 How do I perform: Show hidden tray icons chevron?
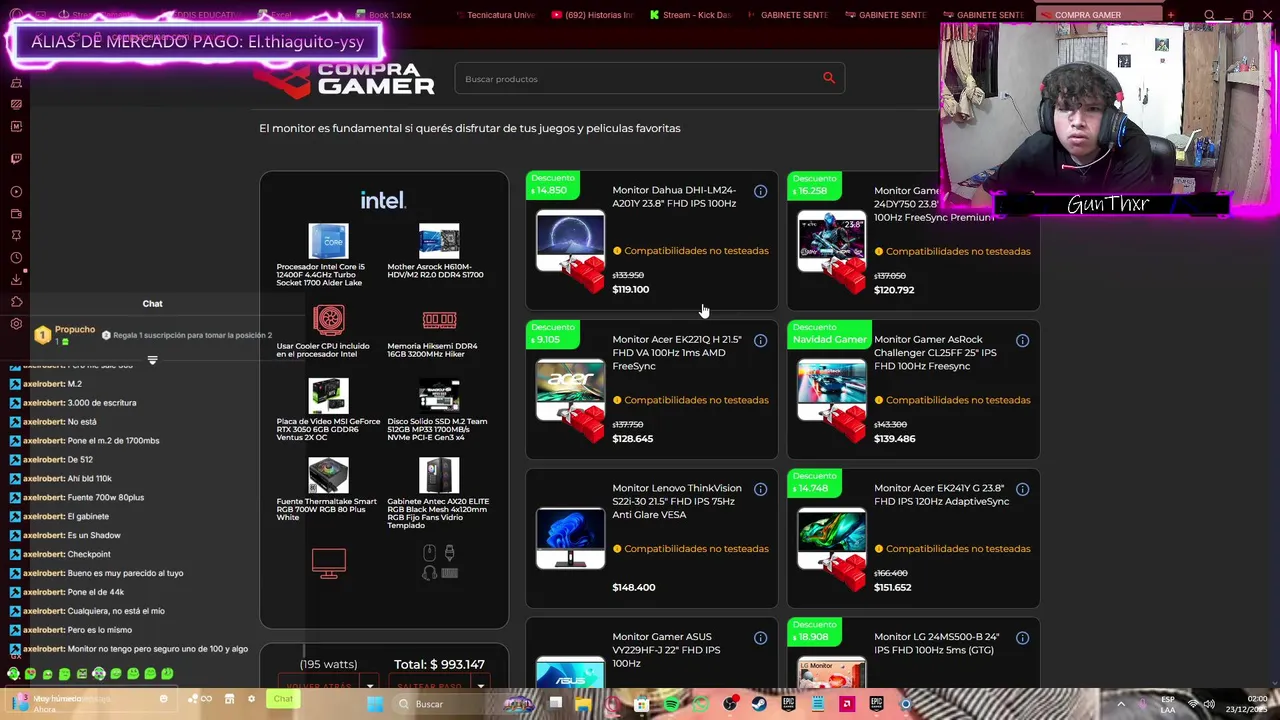(x=1121, y=704)
